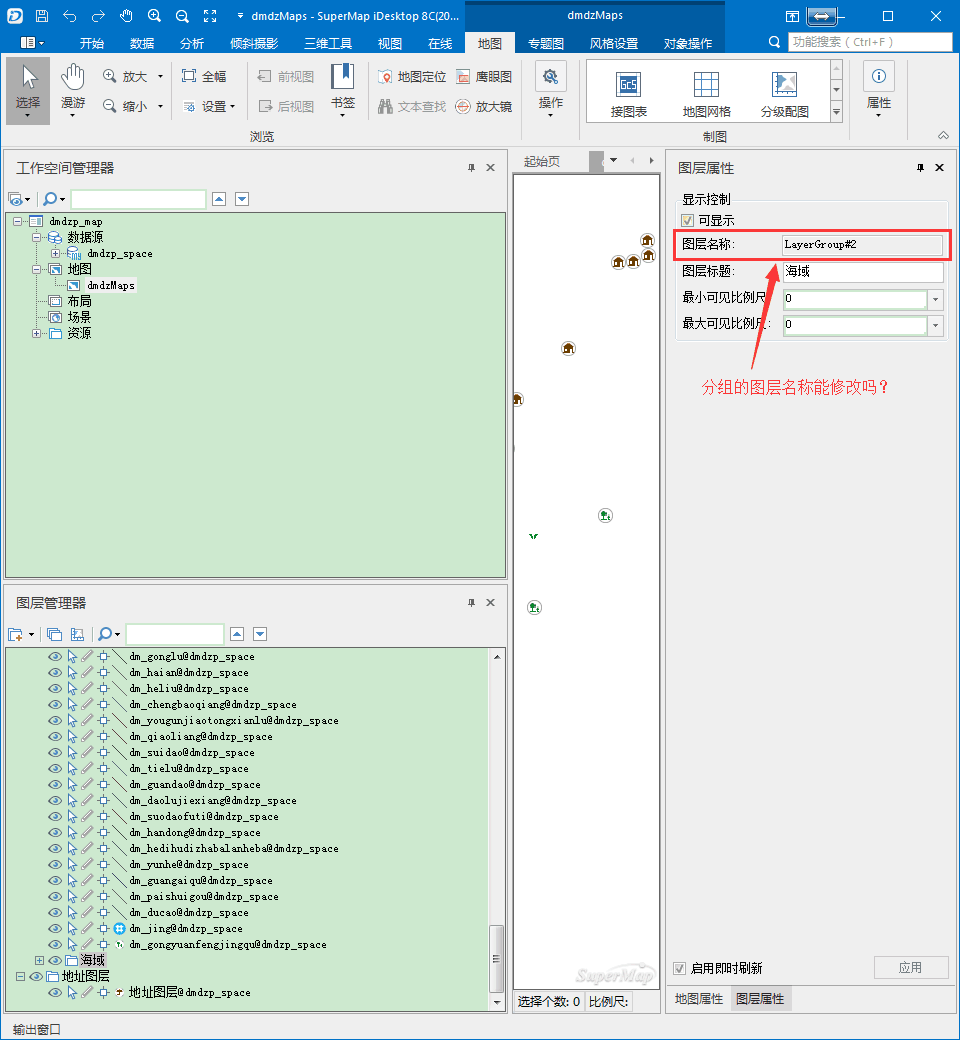Hide the dm_haian@dmdzp_space layer

click(x=55, y=673)
